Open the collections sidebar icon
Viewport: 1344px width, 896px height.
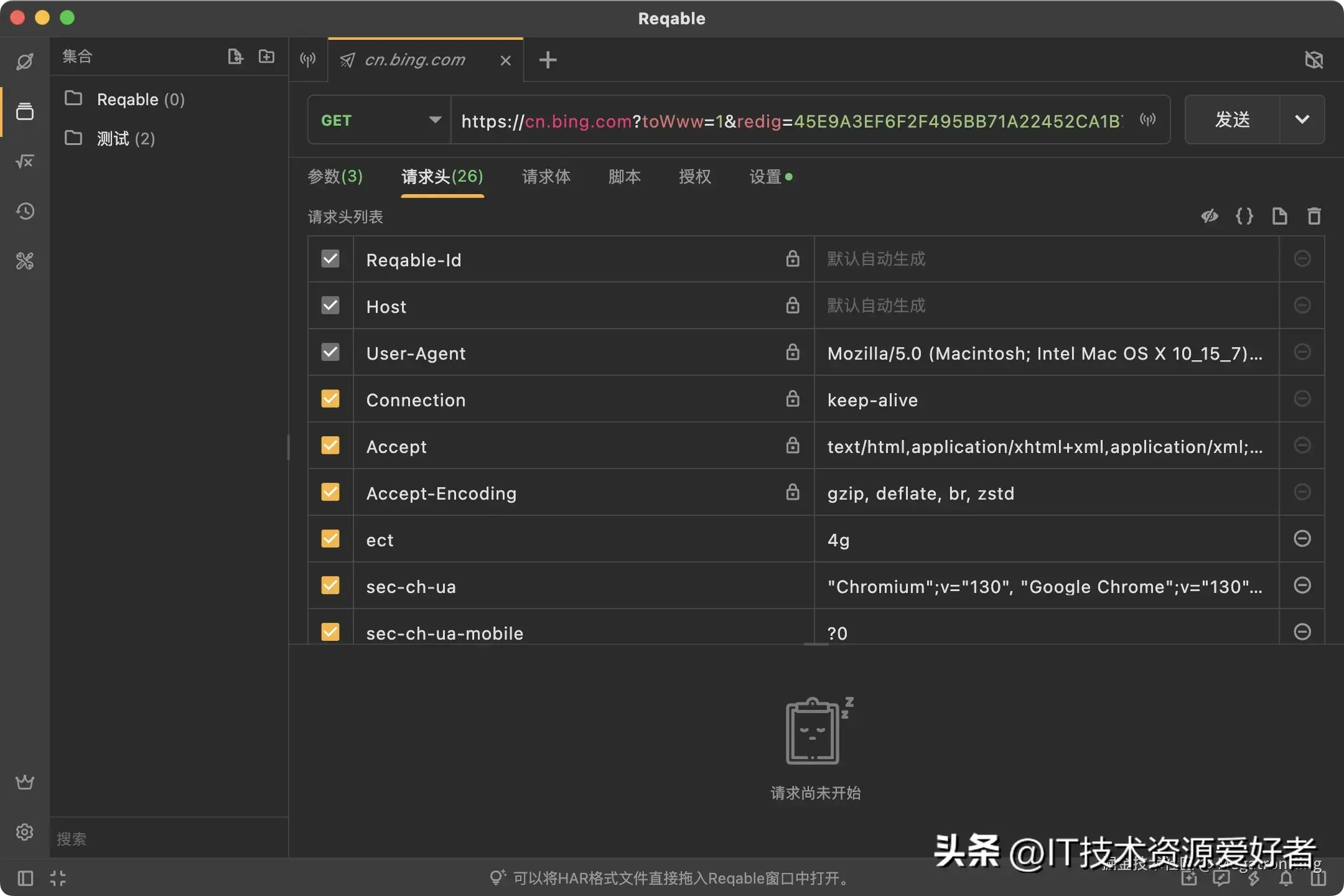pos(25,111)
